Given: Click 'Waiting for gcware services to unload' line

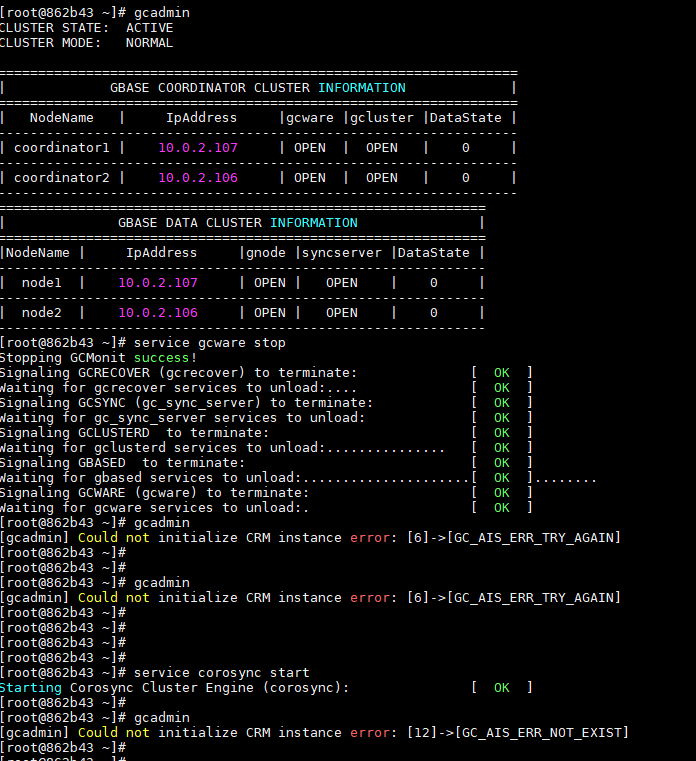Looking at the screenshot, I should 154,508.
